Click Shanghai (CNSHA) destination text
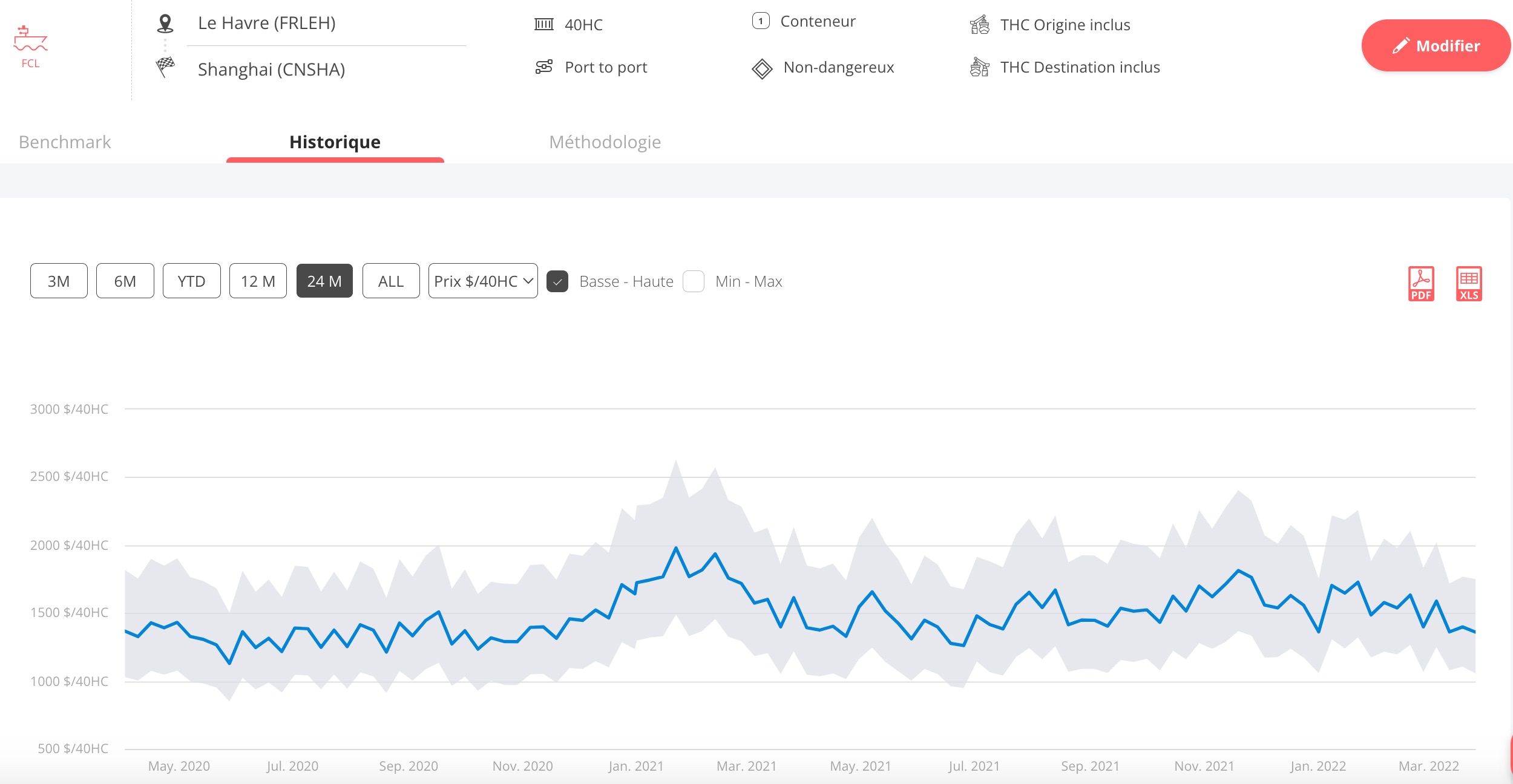Screen dimensions: 1513x784 pos(271,70)
